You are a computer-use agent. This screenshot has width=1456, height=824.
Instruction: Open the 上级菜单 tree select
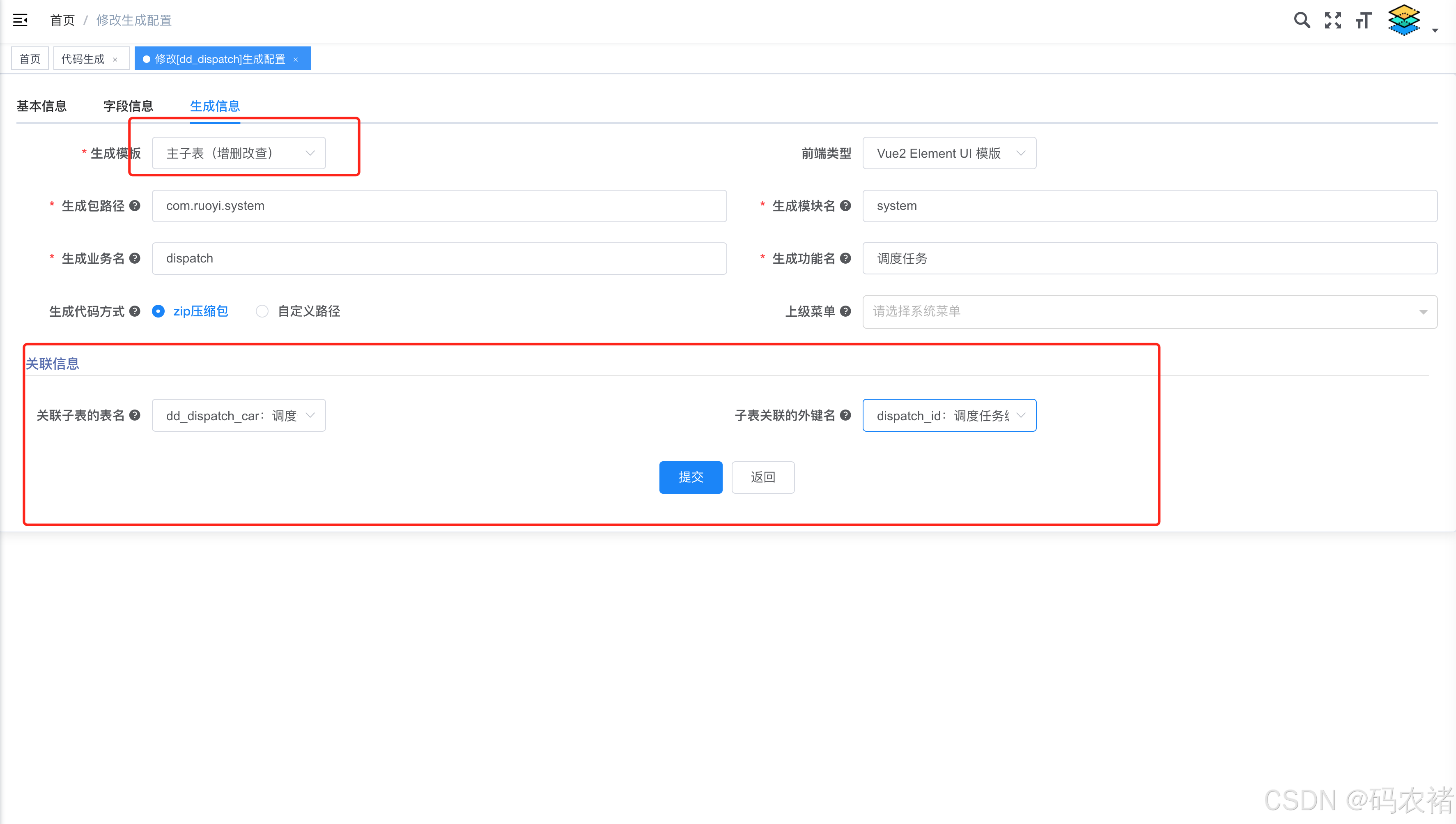point(1150,311)
